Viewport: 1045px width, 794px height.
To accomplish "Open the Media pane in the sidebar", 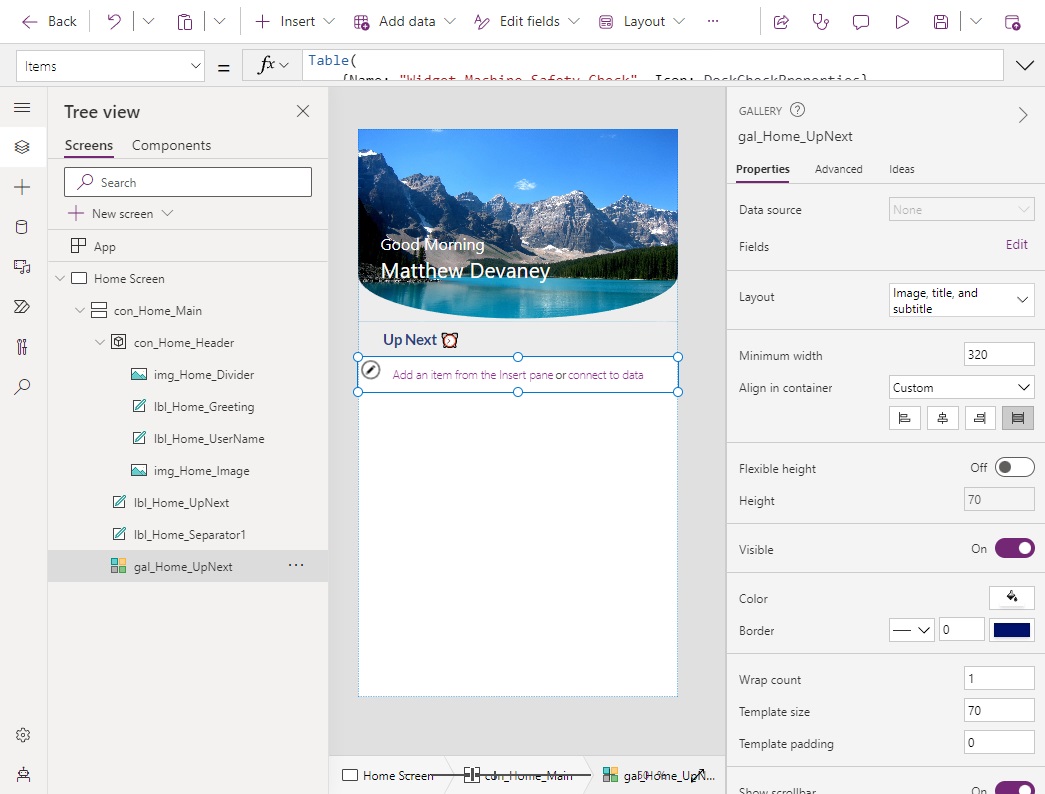I will tap(22, 266).
